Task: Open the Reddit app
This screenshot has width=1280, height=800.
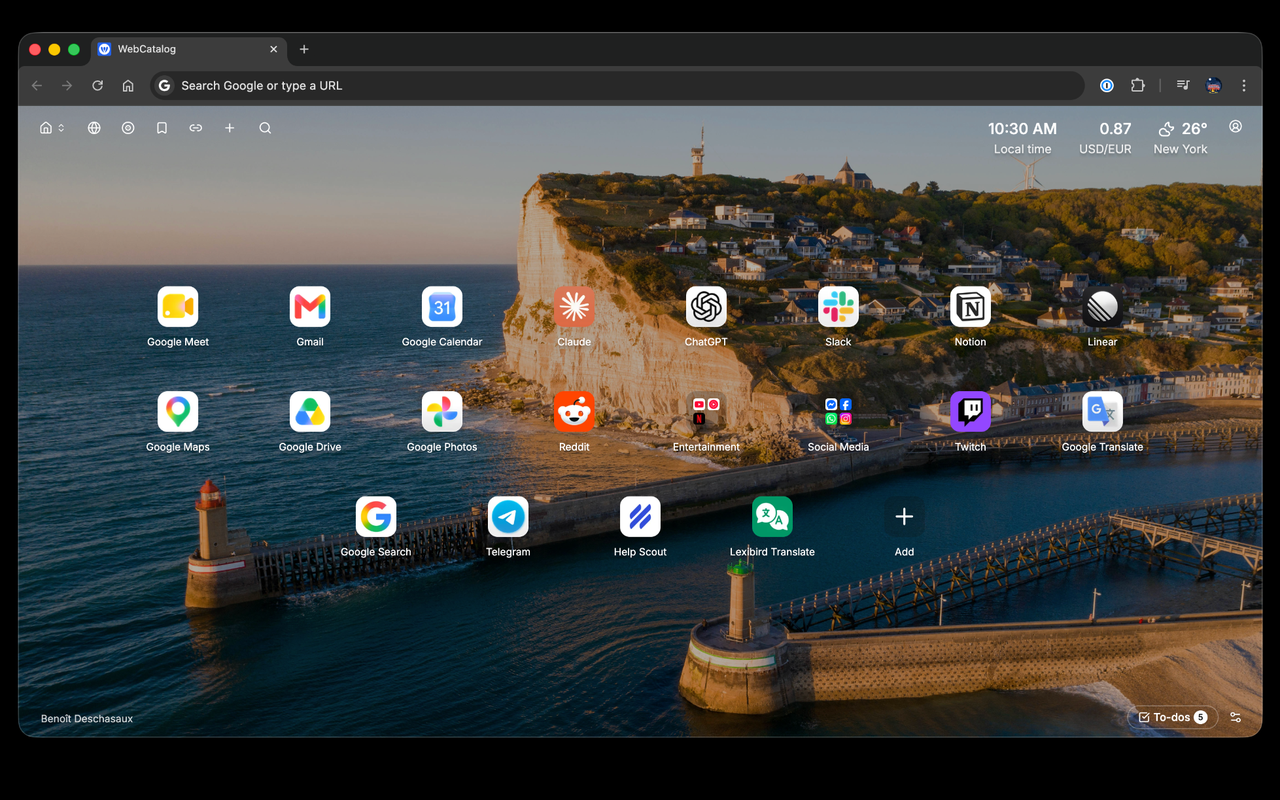Action: [x=574, y=412]
